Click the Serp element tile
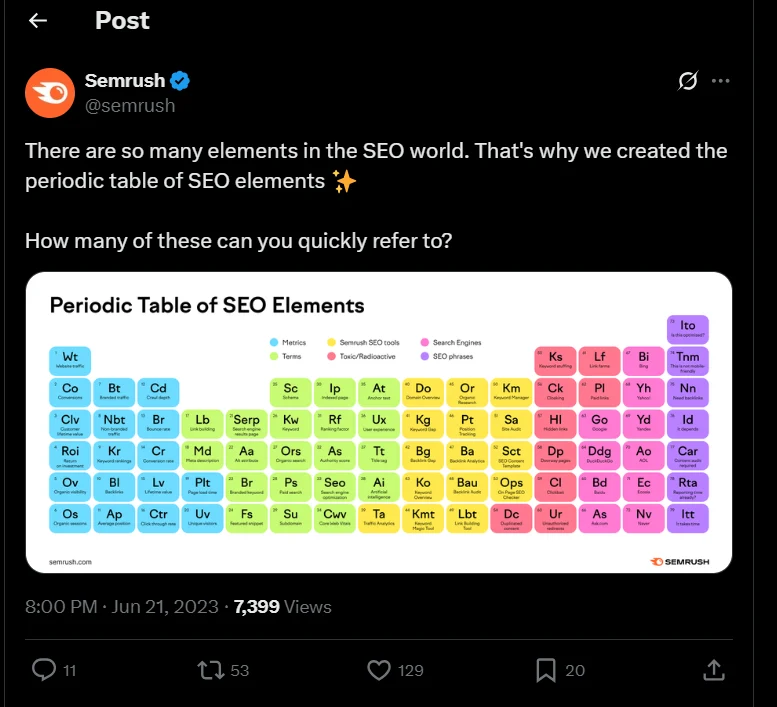 247,422
